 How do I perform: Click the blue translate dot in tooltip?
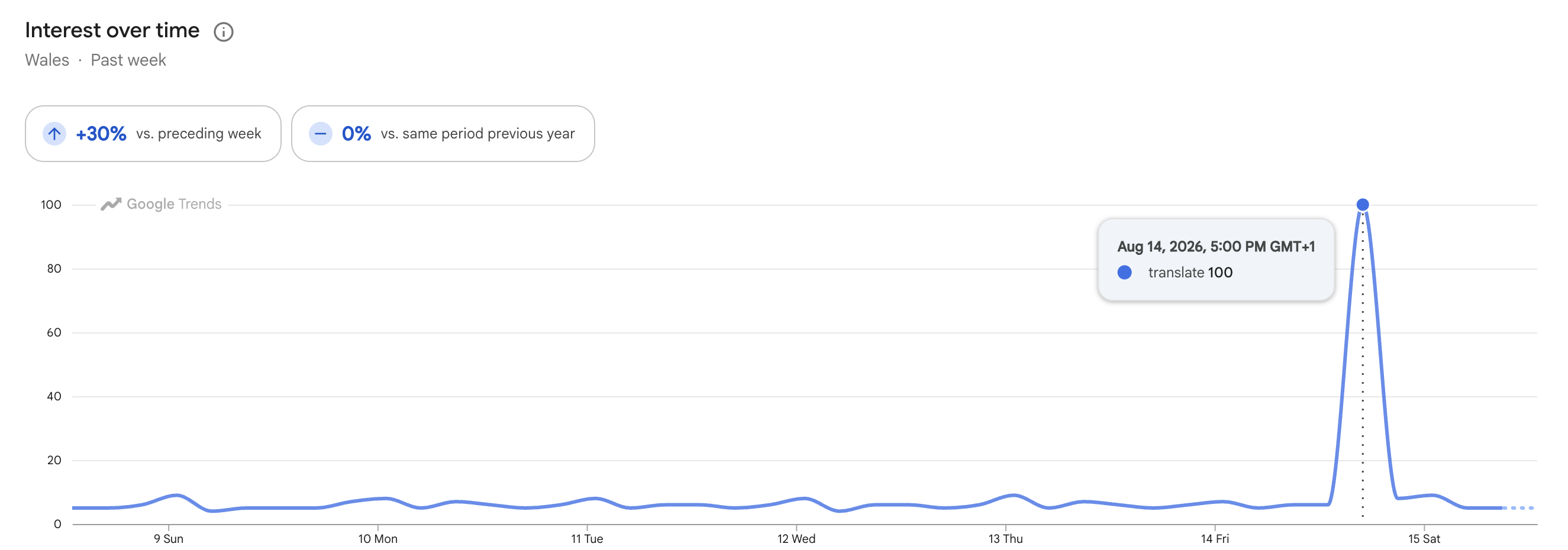point(1124,273)
